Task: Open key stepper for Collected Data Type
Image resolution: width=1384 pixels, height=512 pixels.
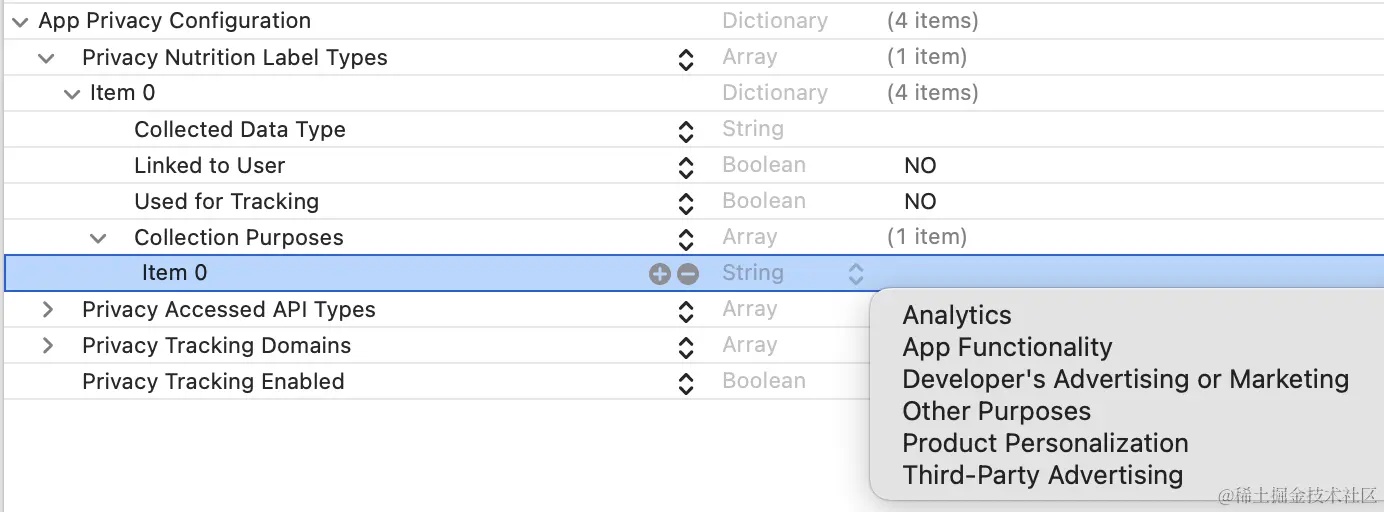Action: click(686, 131)
